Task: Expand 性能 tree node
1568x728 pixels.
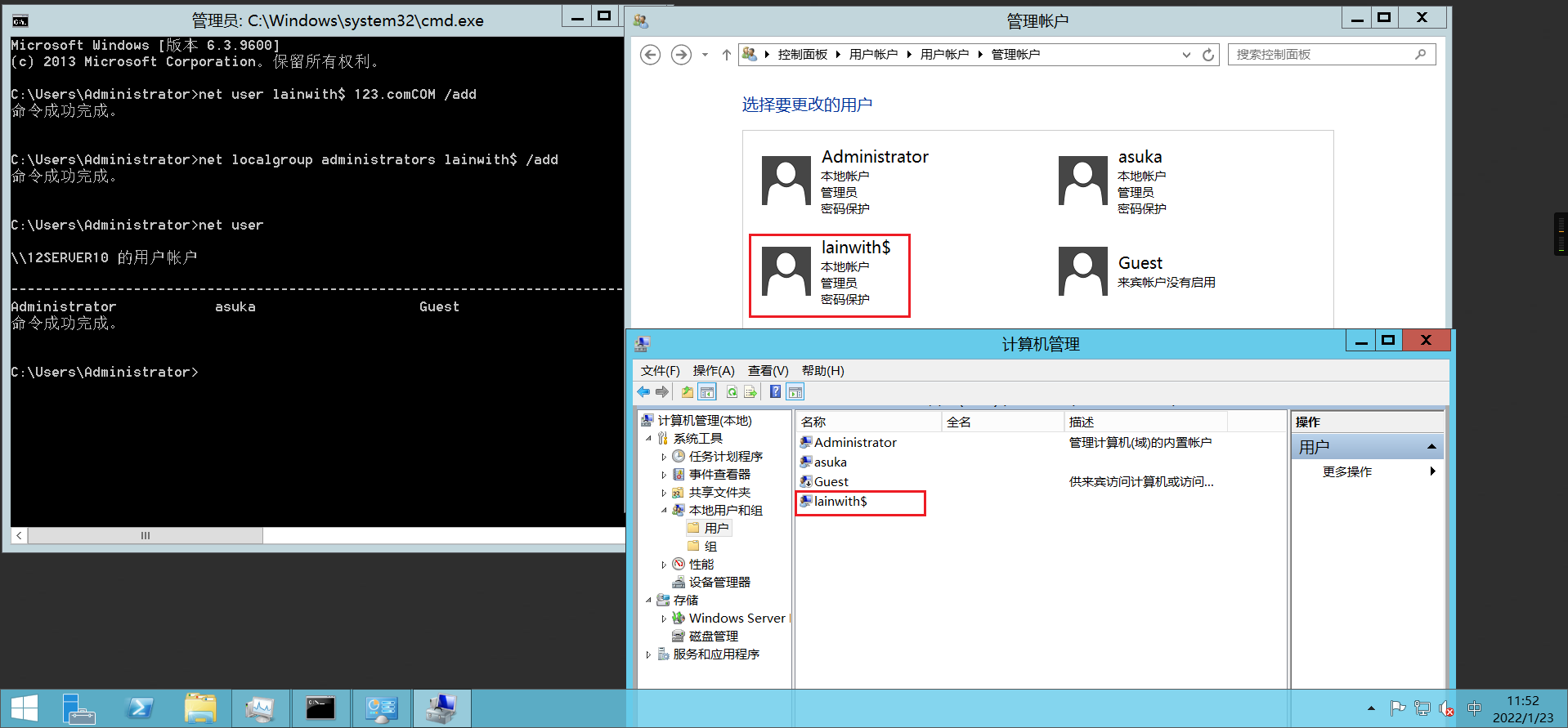Action: pyautogui.click(x=664, y=565)
